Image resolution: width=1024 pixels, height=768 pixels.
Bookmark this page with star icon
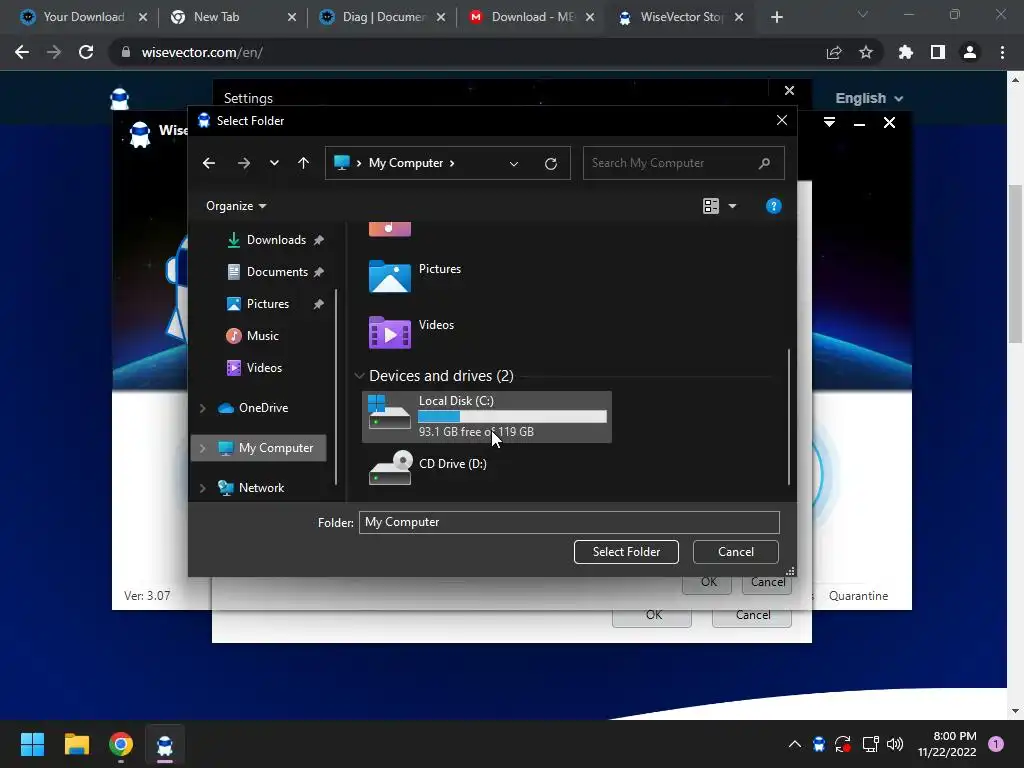[866, 52]
